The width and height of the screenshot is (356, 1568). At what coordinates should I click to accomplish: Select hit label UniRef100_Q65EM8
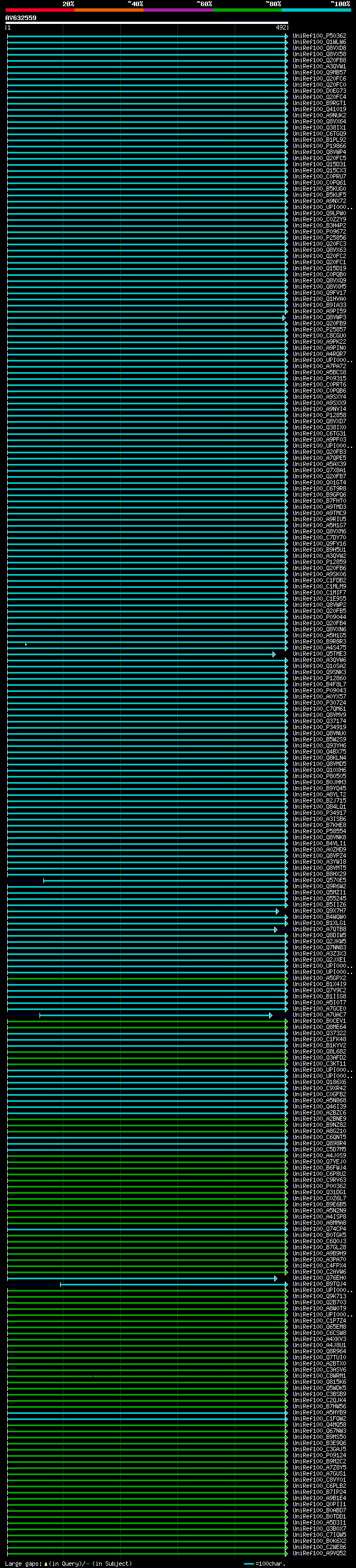point(319,1327)
